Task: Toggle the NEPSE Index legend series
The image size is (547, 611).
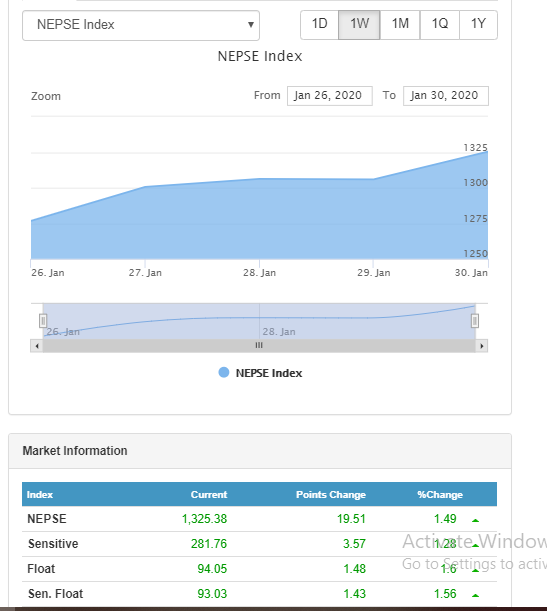Action: 260,373
